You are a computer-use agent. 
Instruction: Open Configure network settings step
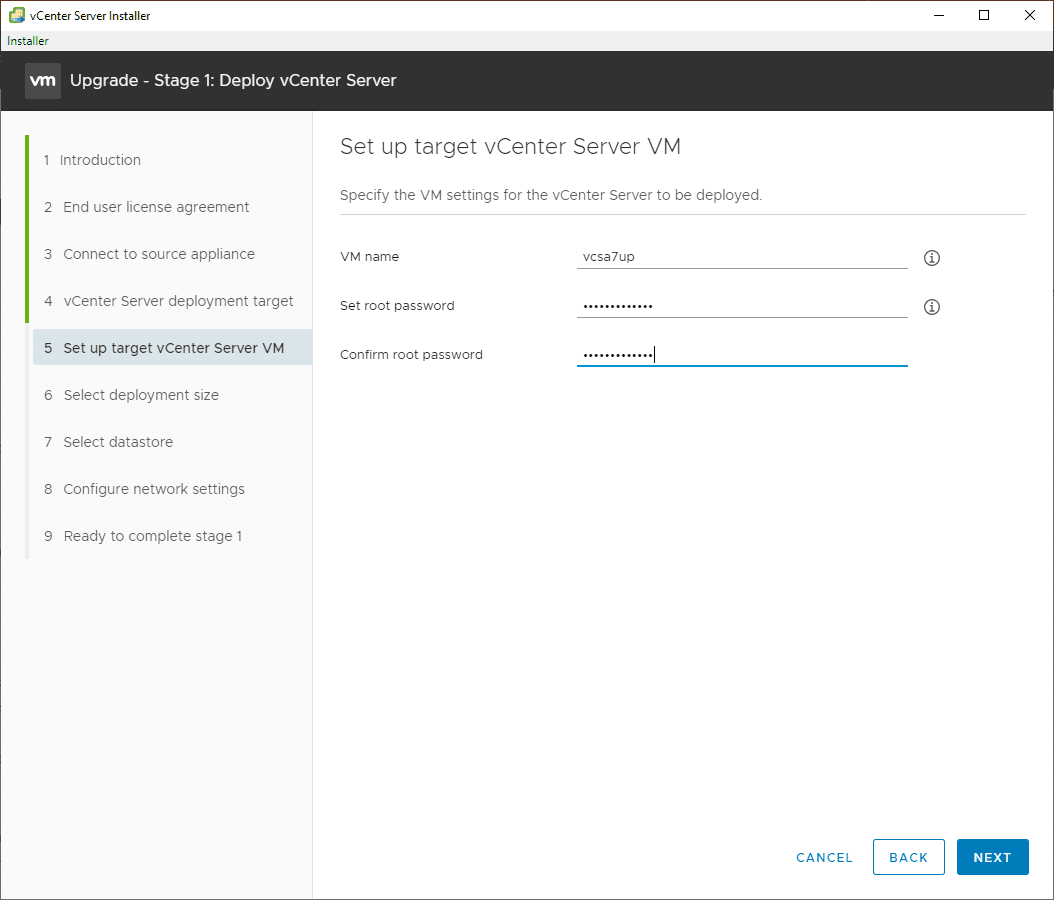point(154,489)
